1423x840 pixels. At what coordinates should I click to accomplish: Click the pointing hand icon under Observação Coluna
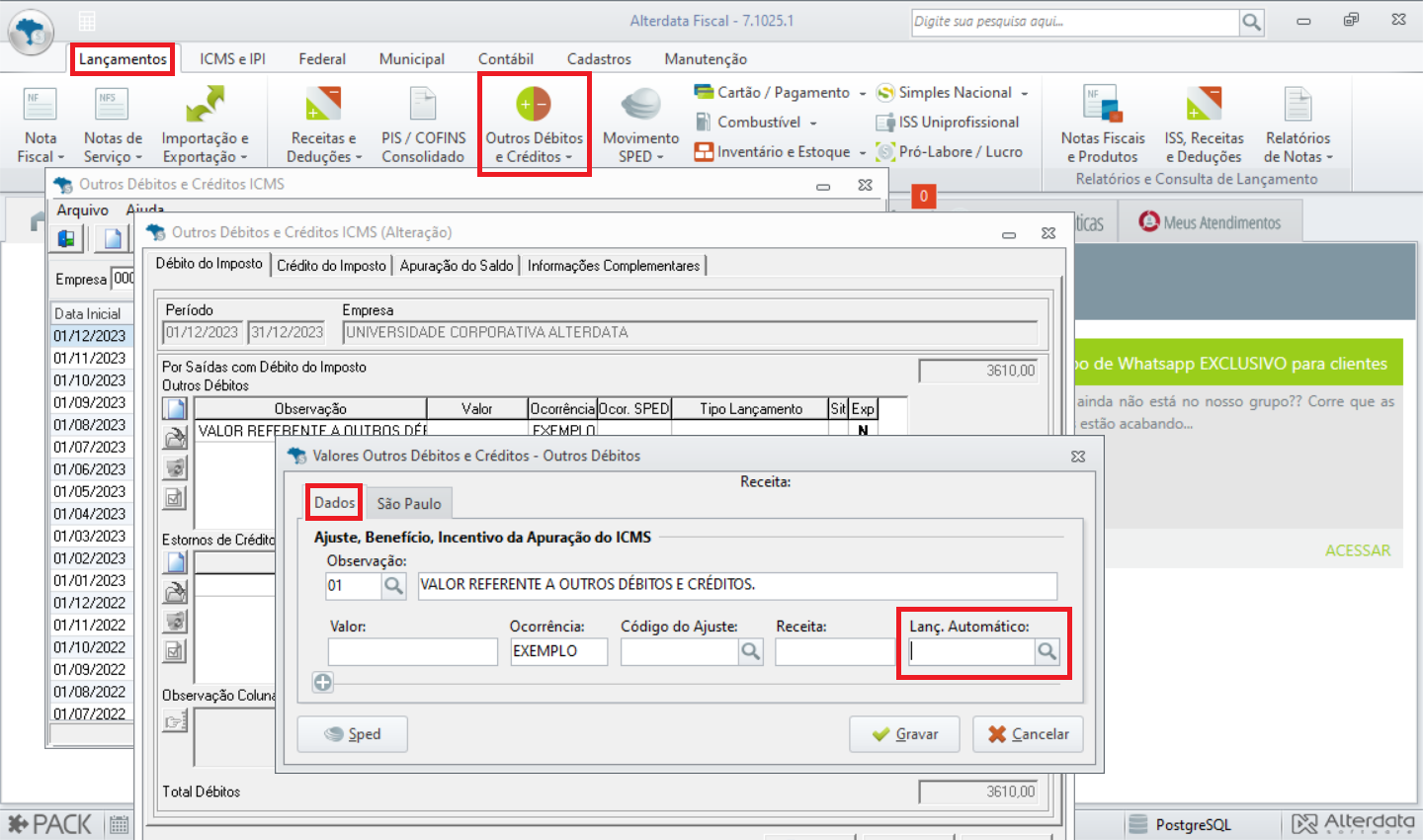pyautogui.click(x=176, y=722)
